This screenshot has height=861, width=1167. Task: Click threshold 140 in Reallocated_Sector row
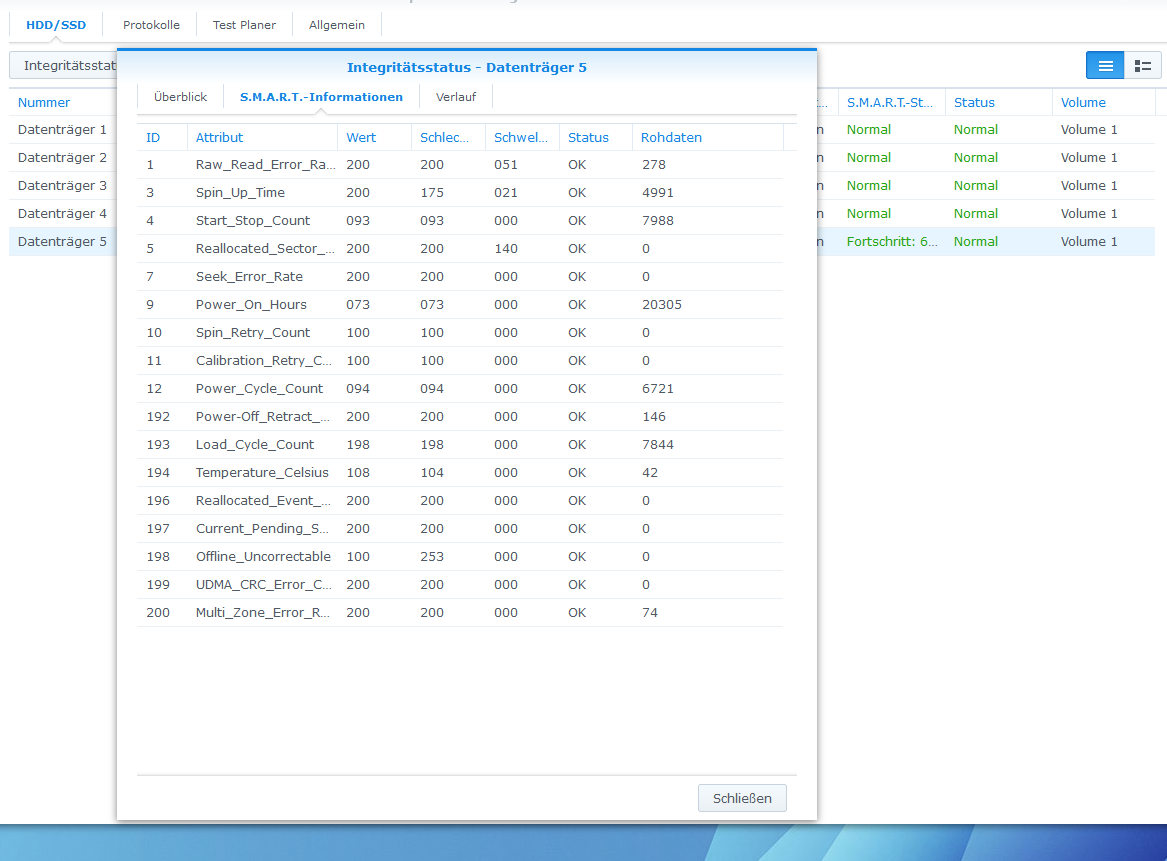(505, 249)
